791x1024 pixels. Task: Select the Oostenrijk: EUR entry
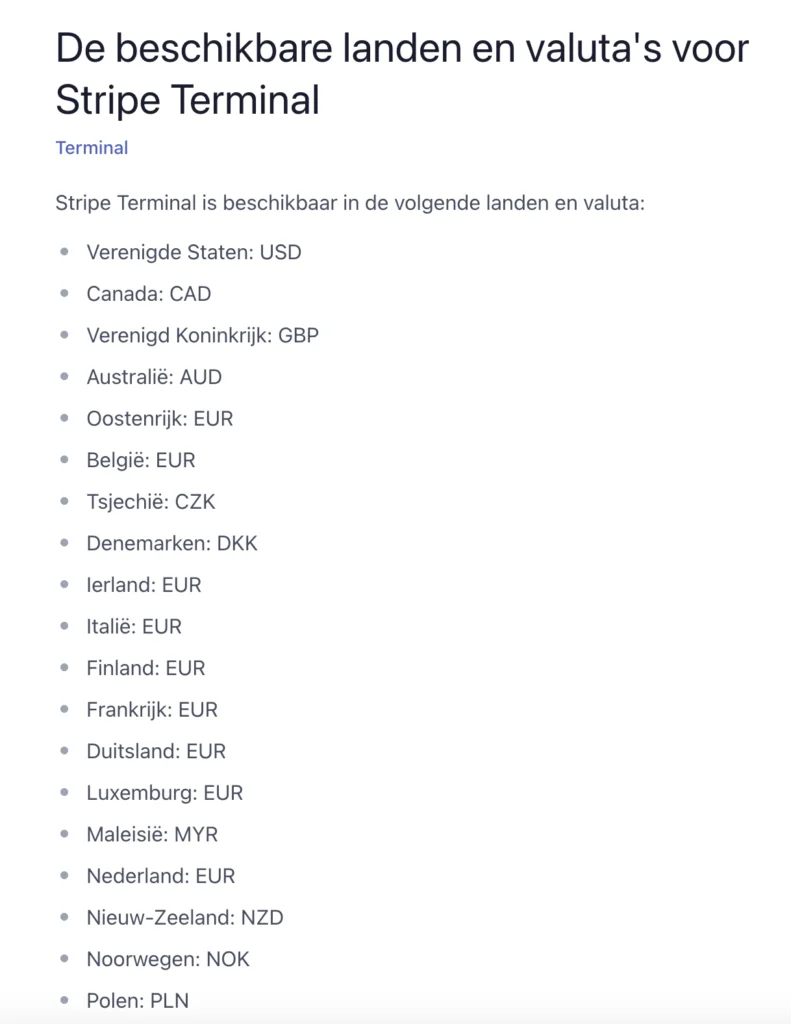click(x=159, y=419)
